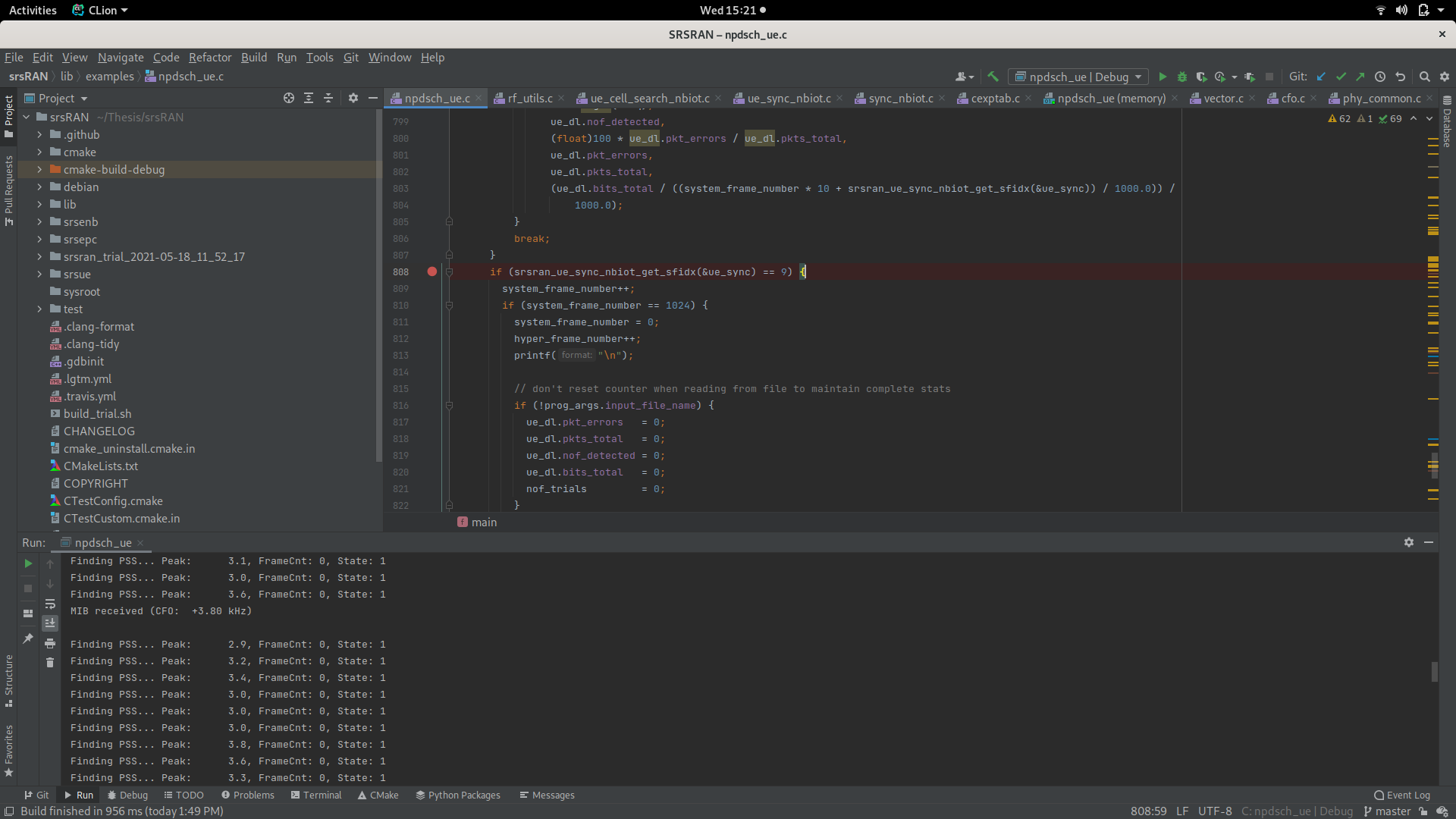Toggle the breakpoint on line 808

(x=431, y=271)
